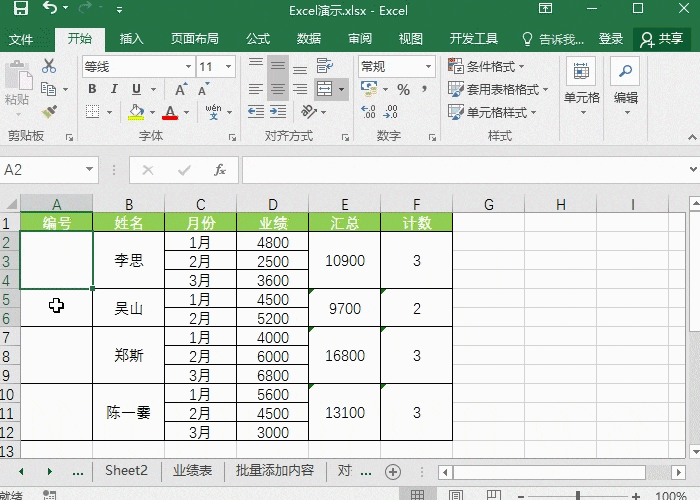The height and width of the screenshot is (500, 700).
Task: Open font name dropdown 等线
Action: pyautogui.click(x=188, y=67)
